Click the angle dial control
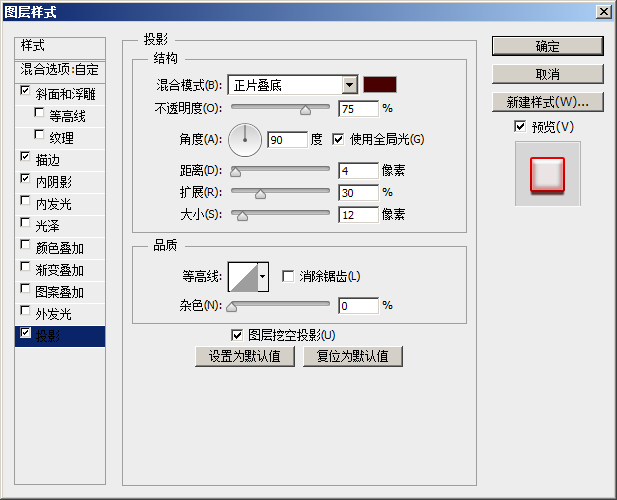617x500 pixels. [x=245, y=140]
